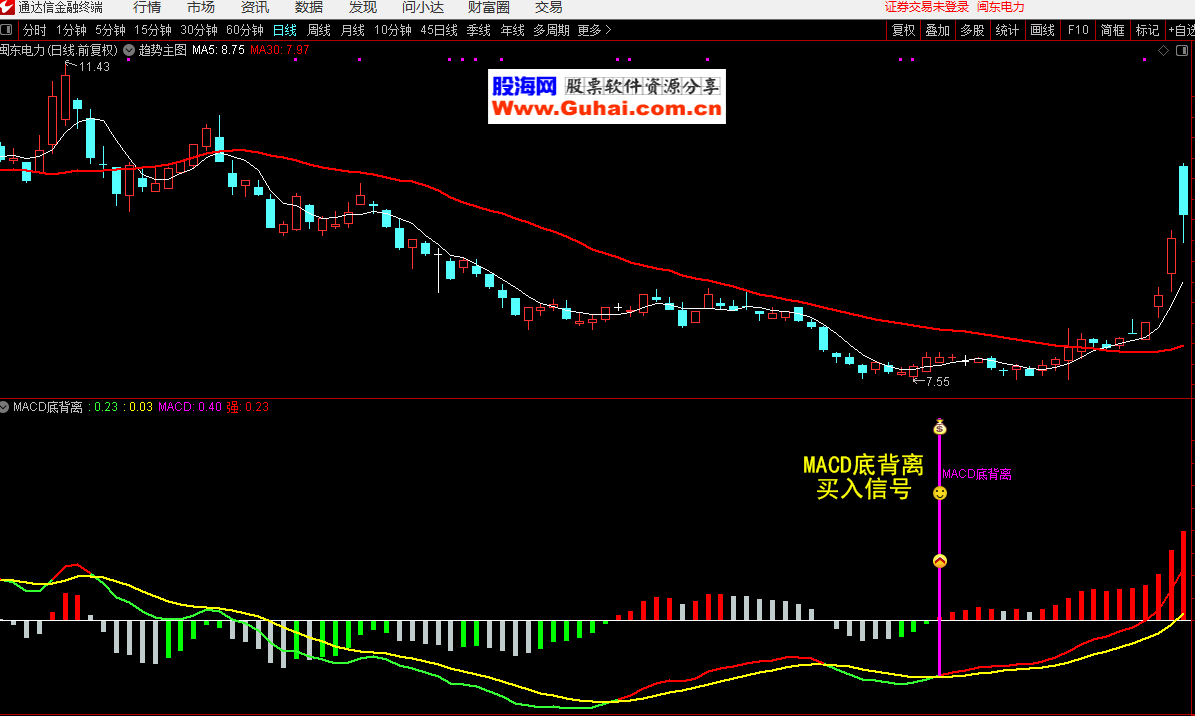Screen dimensions: 1195x716
Task: Switch to the 15分钟 period tab
Action: pos(152,31)
